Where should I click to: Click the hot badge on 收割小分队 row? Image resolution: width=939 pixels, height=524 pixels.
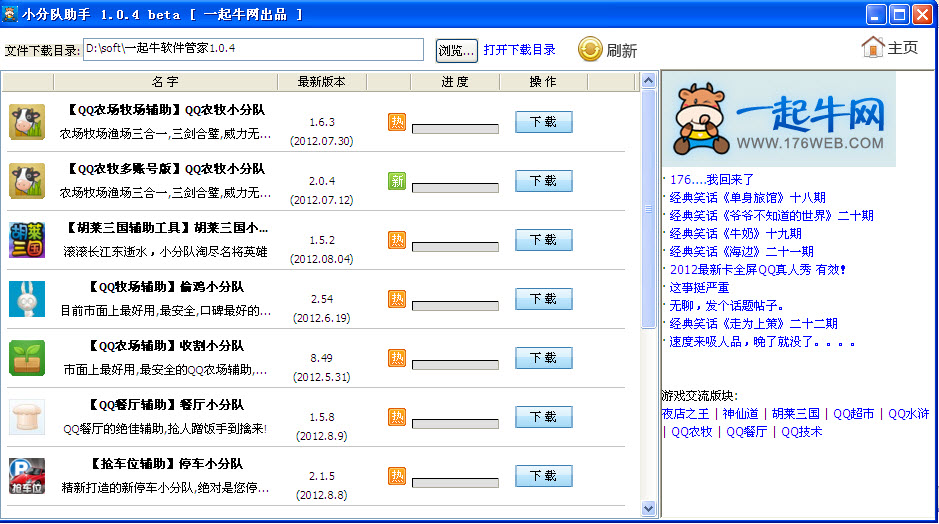(x=397, y=358)
